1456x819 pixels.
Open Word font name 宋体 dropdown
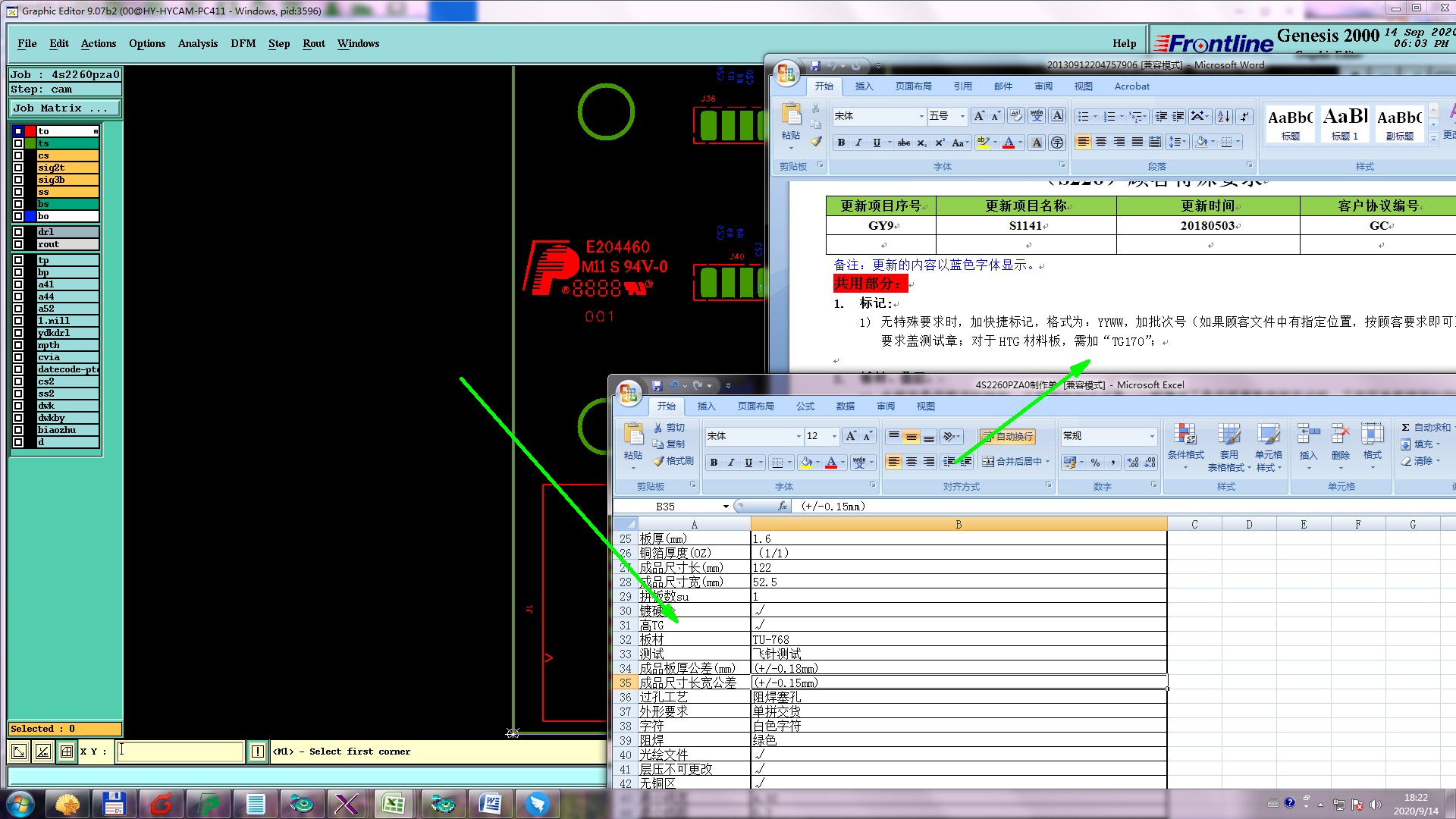pyautogui.click(x=921, y=116)
